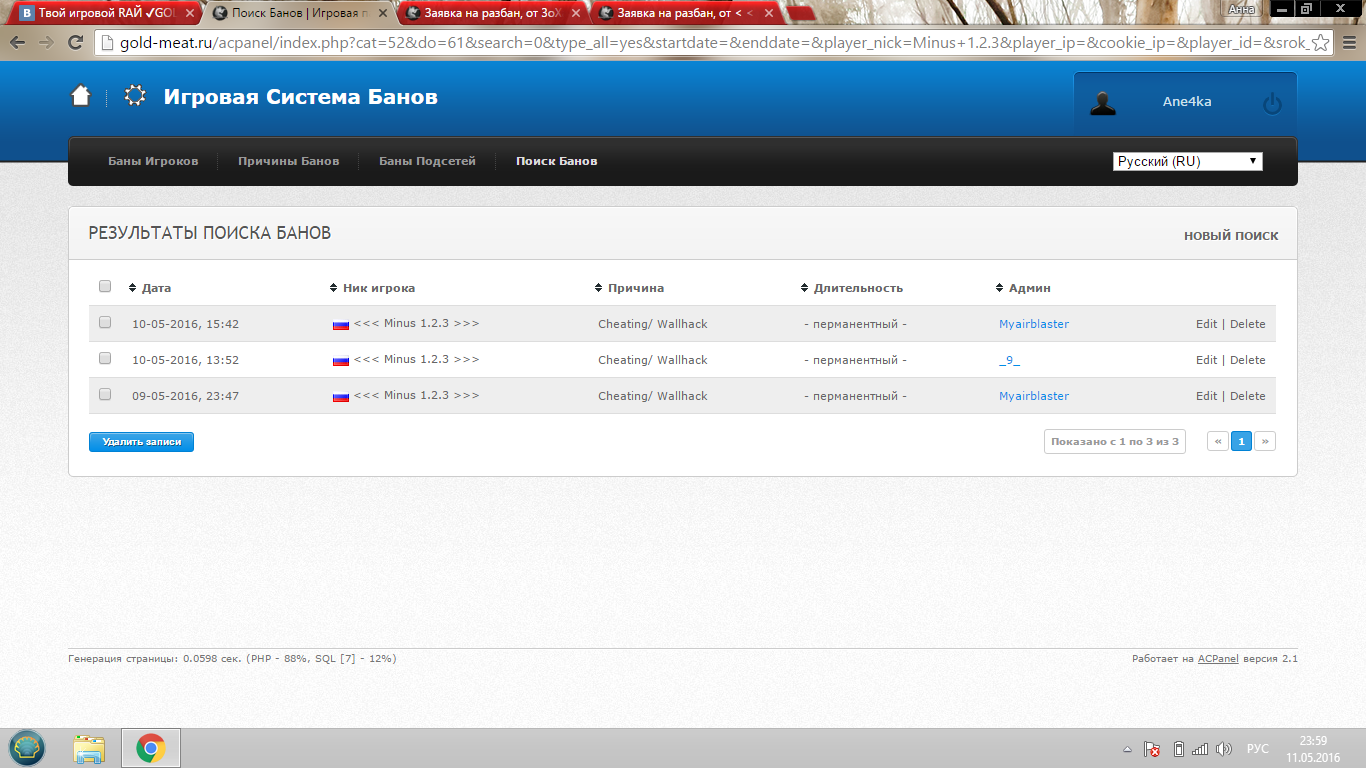Viewport: 1366px width, 768px height.
Task: Open the Баны Игроков menu item
Action: click(153, 161)
